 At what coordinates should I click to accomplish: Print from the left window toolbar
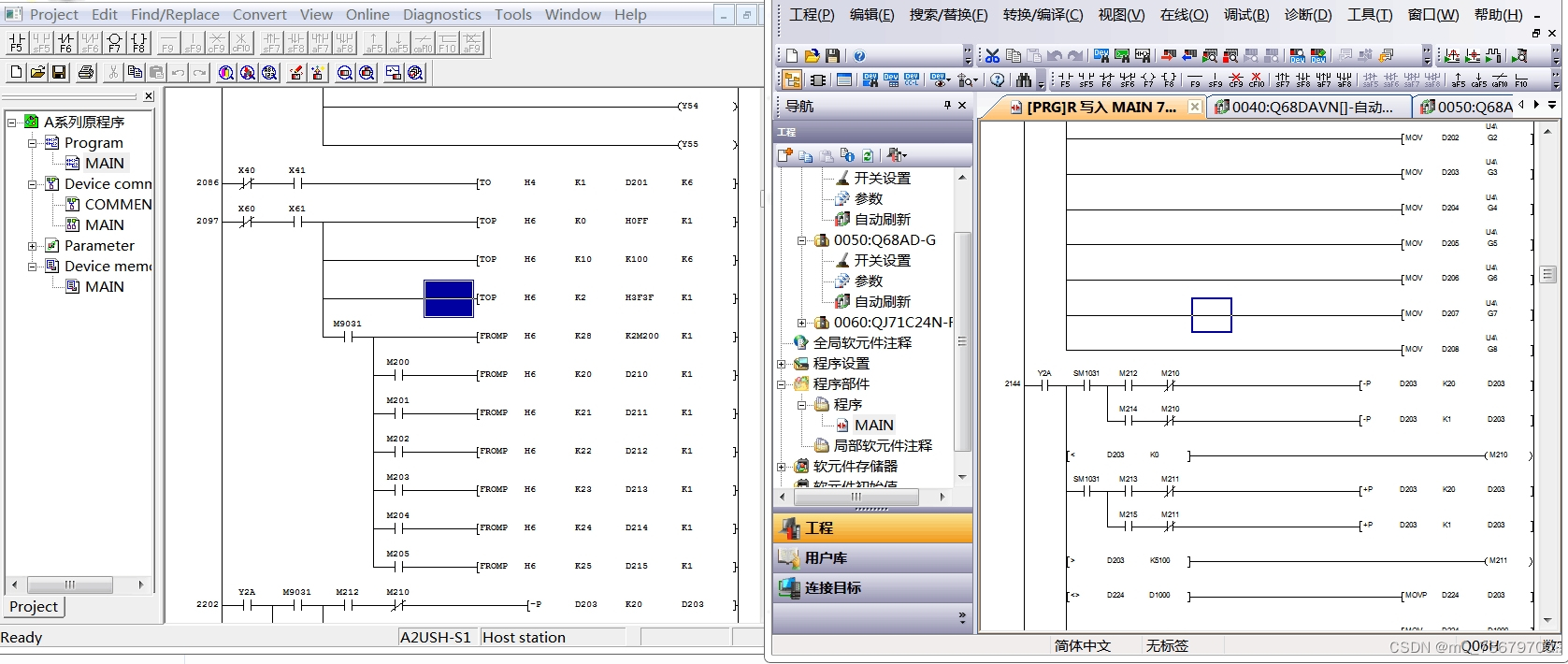pyautogui.click(x=86, y=72)
